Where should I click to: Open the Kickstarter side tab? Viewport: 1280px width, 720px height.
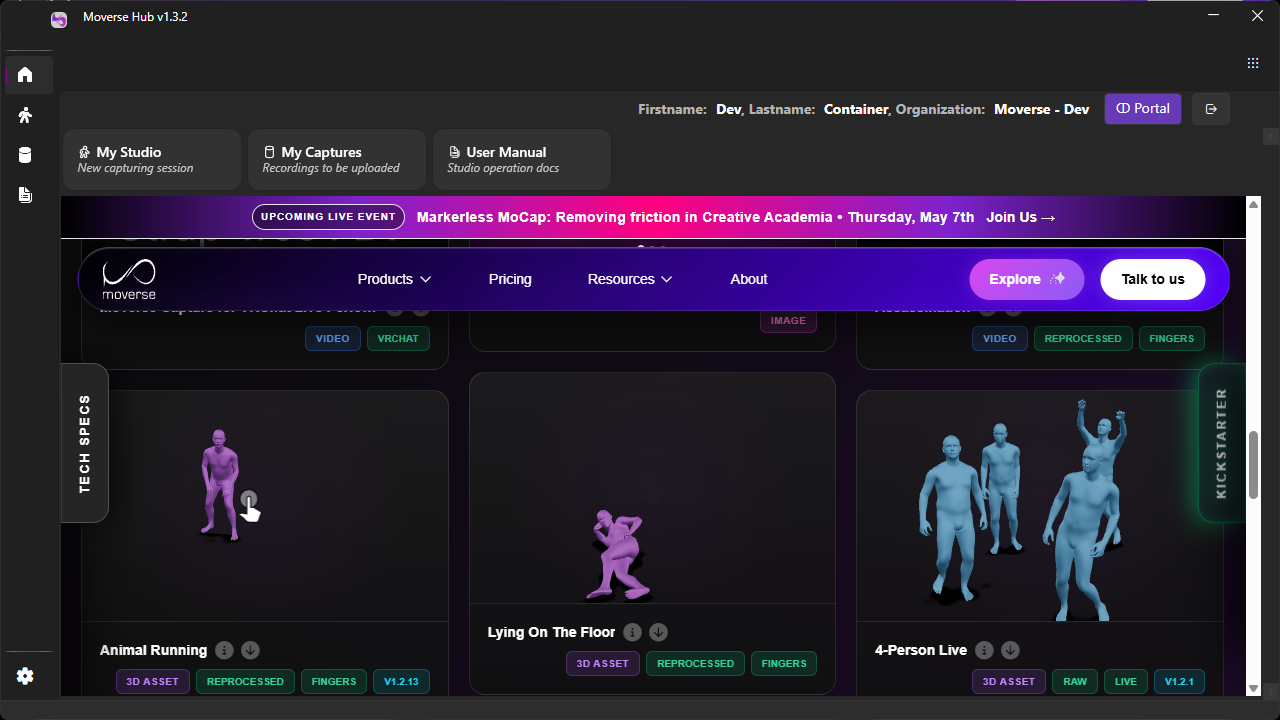[1222, 443]
